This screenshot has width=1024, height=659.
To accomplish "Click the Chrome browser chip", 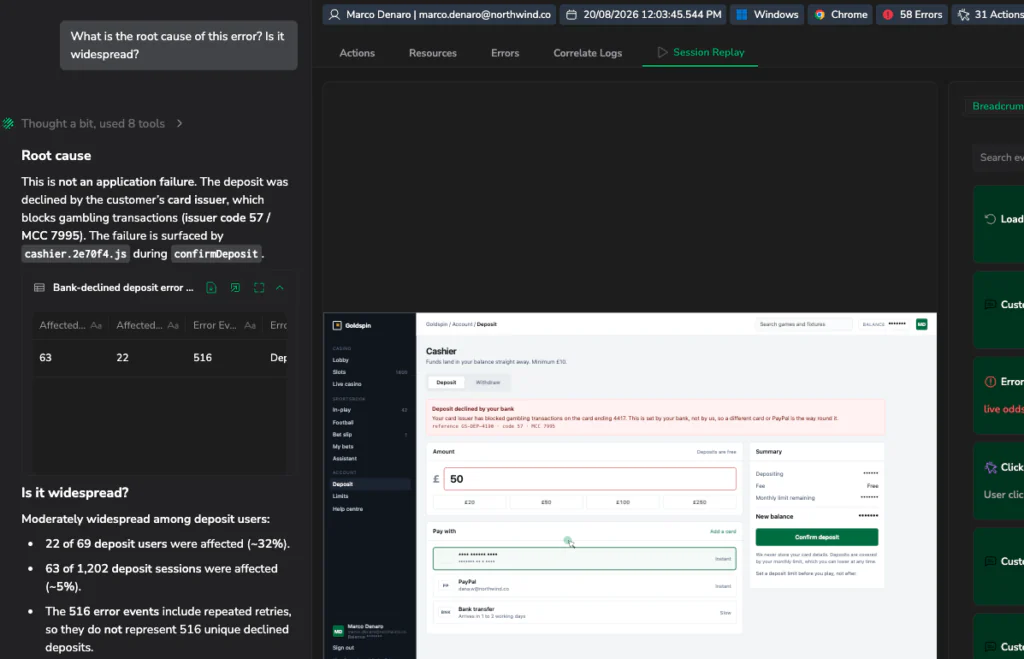I will (x=840, y=14).
